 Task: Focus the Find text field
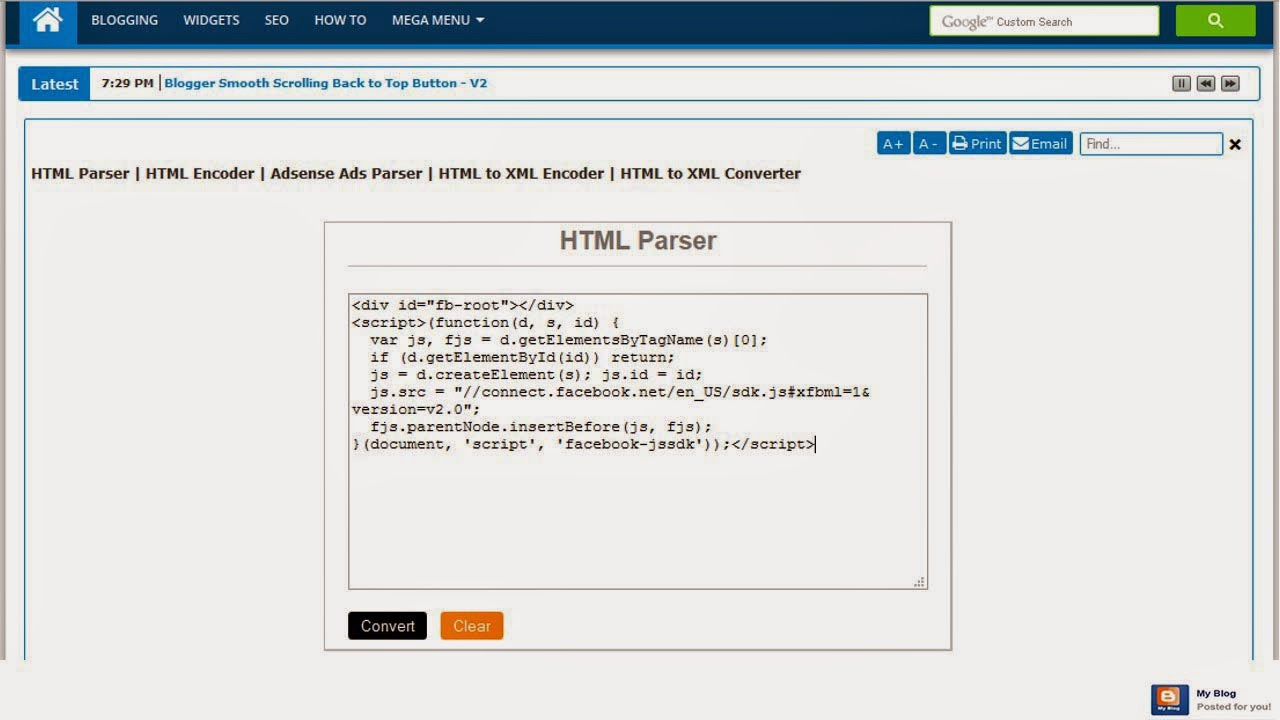coord(1151,144)
